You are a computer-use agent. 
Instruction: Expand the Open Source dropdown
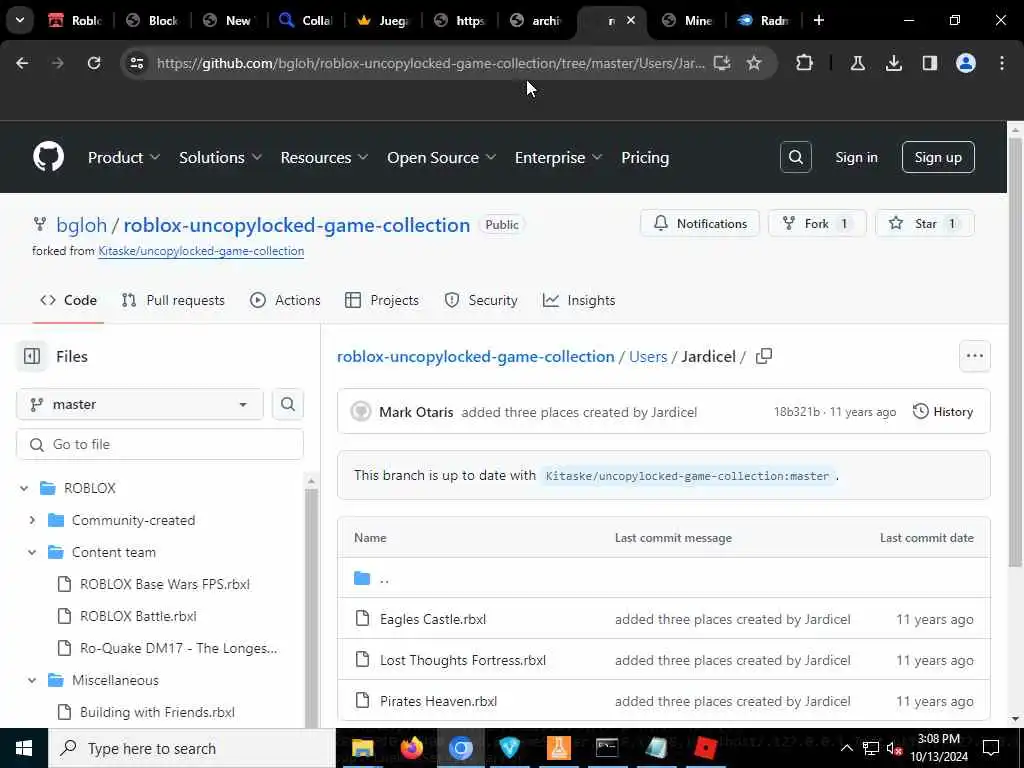click(x=441, y=157)
